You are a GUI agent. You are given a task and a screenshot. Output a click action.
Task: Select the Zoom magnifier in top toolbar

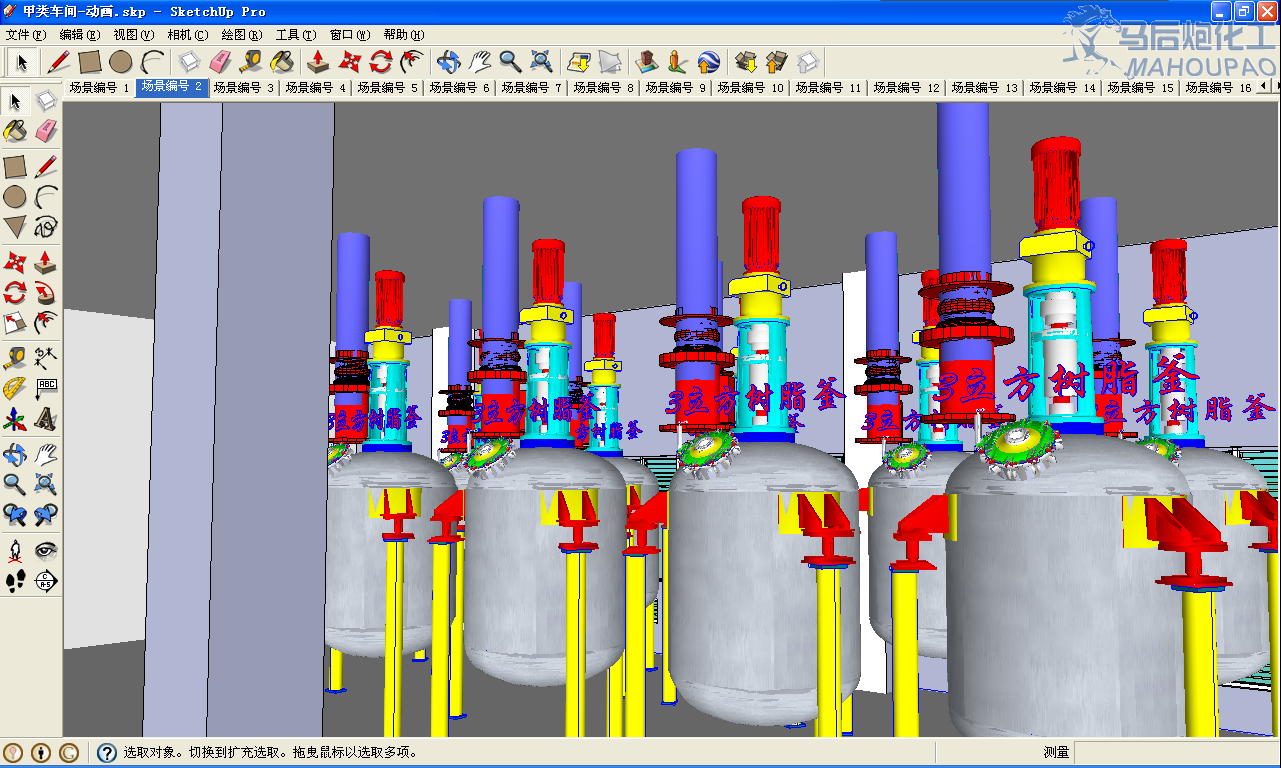pyautogui.click(x=510, y=62)
